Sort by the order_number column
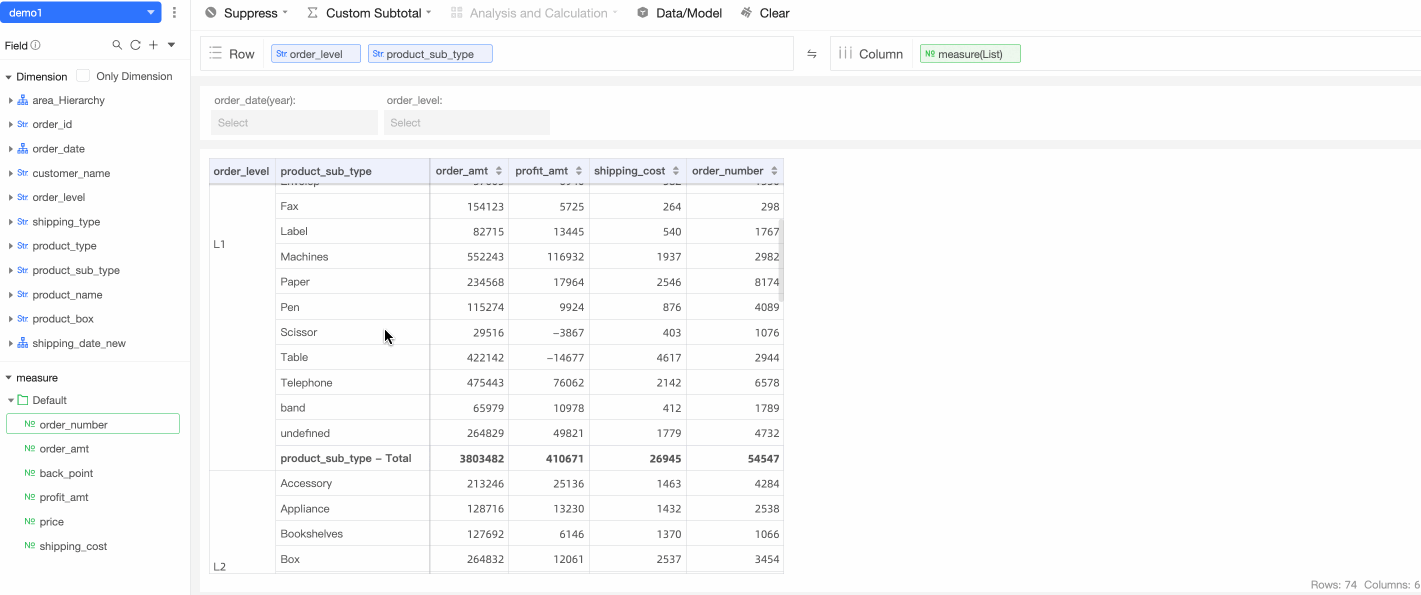Image resolution: width=1421 pixels, height=595 pixels. (x=774, y=171)
